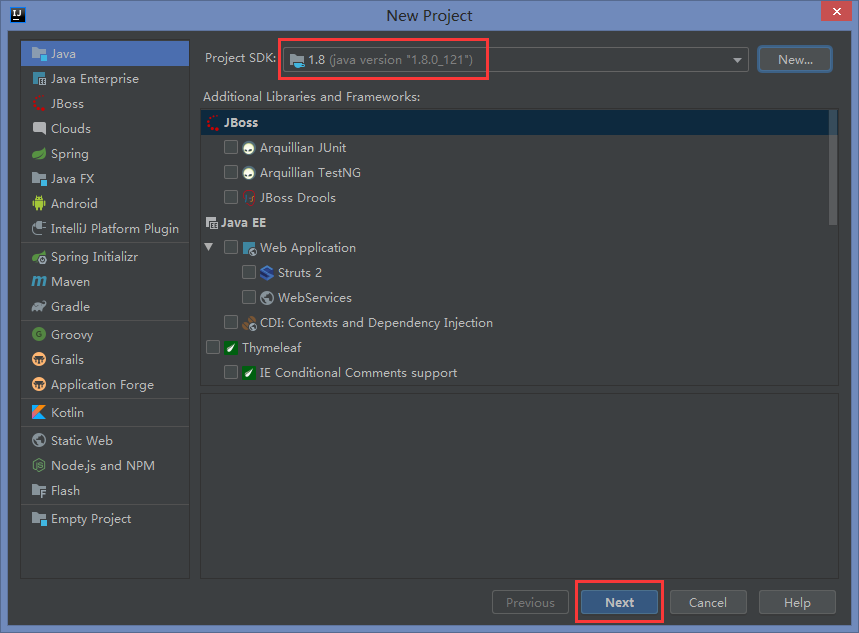This screenshot has height=633, width=859.
Task: Select Node.js and NPM project type
Action: (x=85, y=465)
